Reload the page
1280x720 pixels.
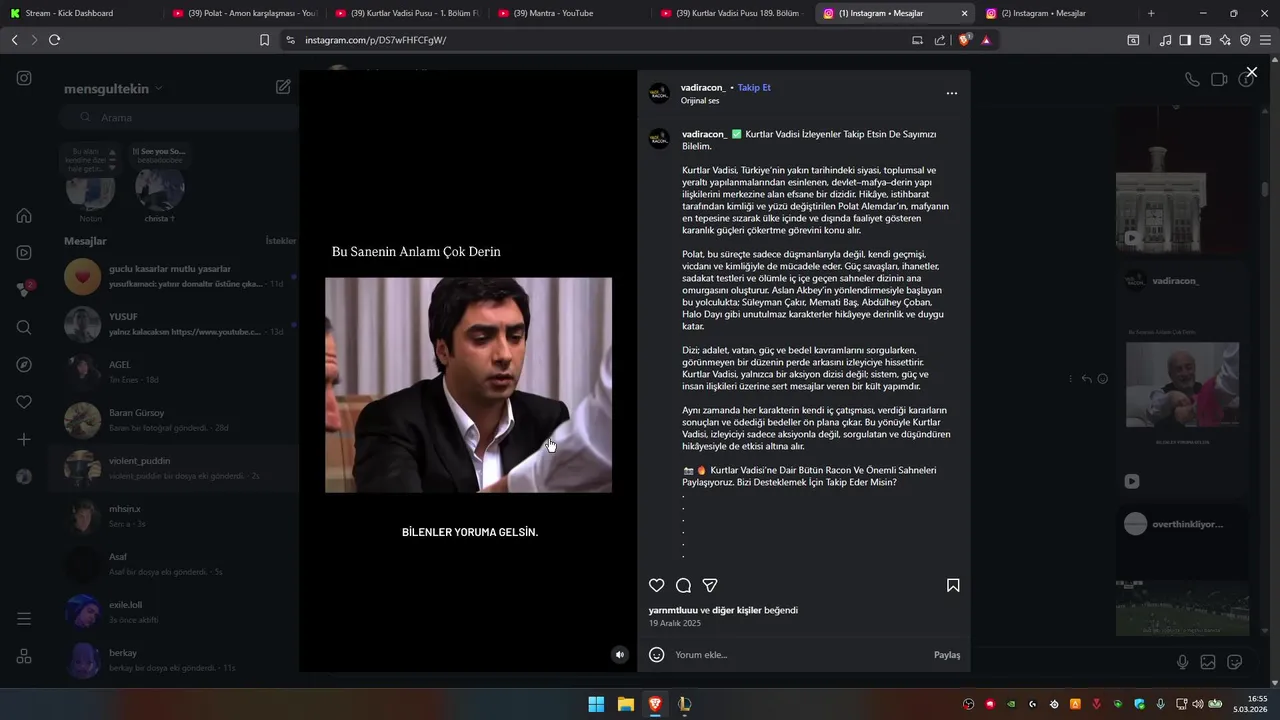point(54,40)
